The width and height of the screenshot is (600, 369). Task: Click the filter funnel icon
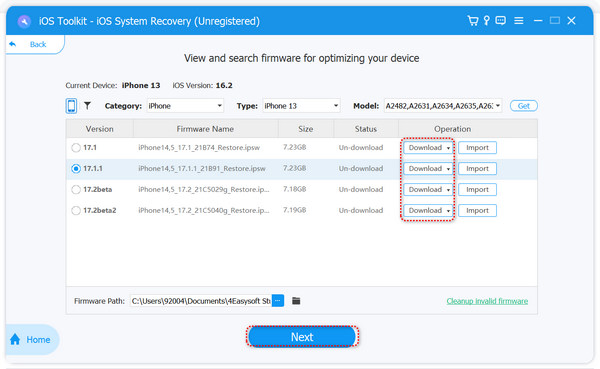pyautogui.click(x=88, y=106)
